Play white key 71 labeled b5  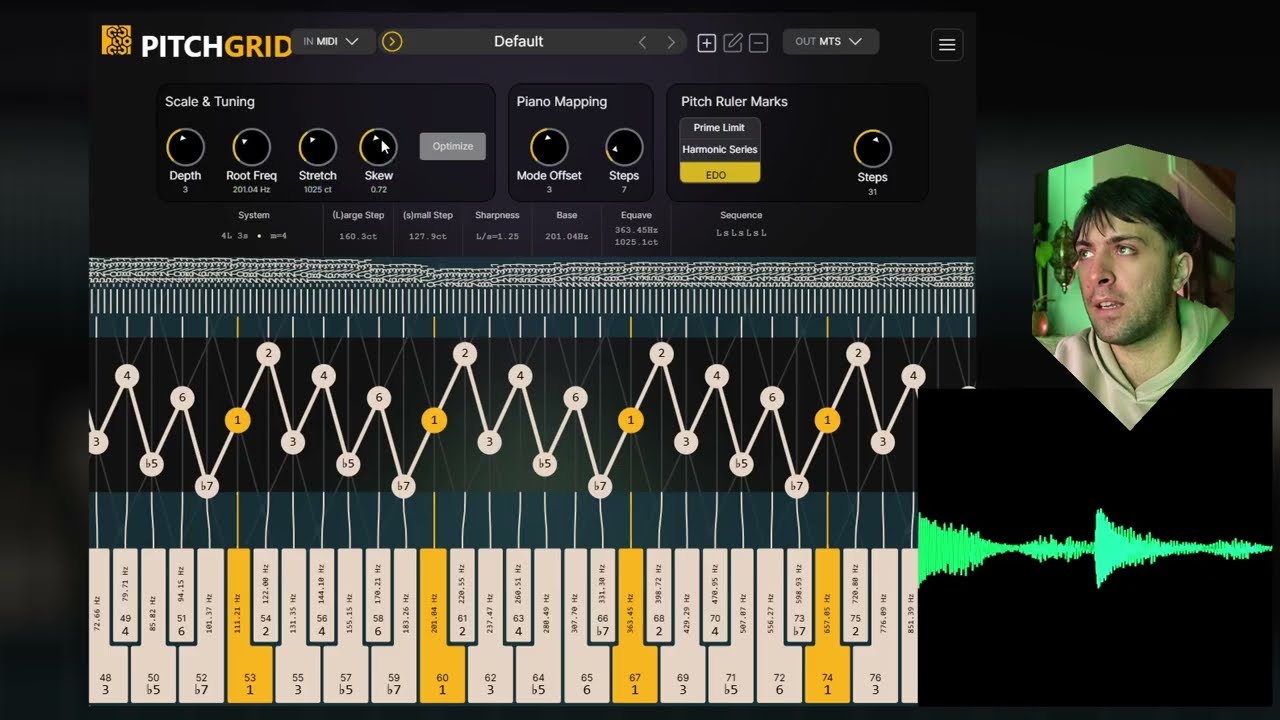(730, 680)
